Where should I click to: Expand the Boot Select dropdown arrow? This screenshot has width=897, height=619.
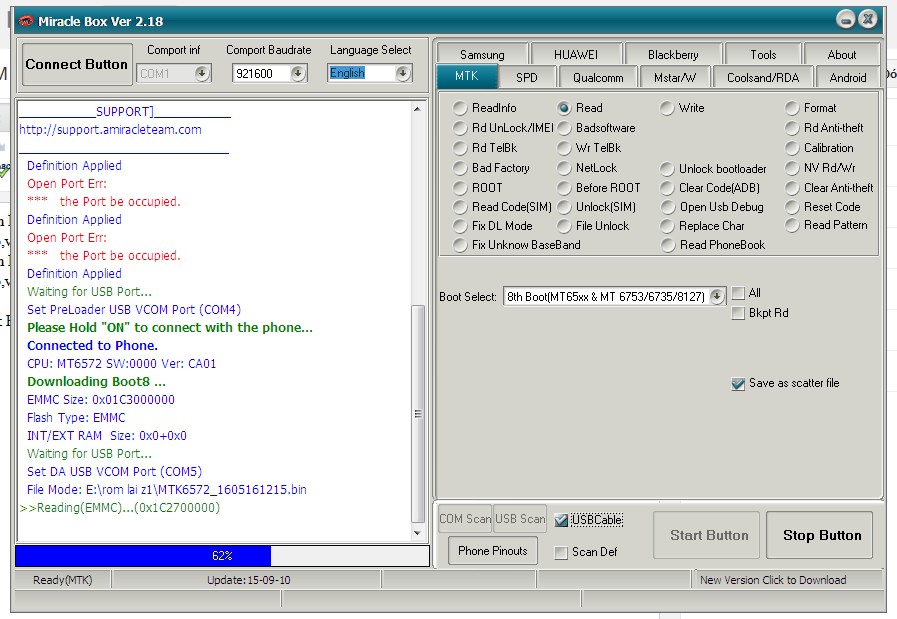pyautogui.click(x=717, y=296)
